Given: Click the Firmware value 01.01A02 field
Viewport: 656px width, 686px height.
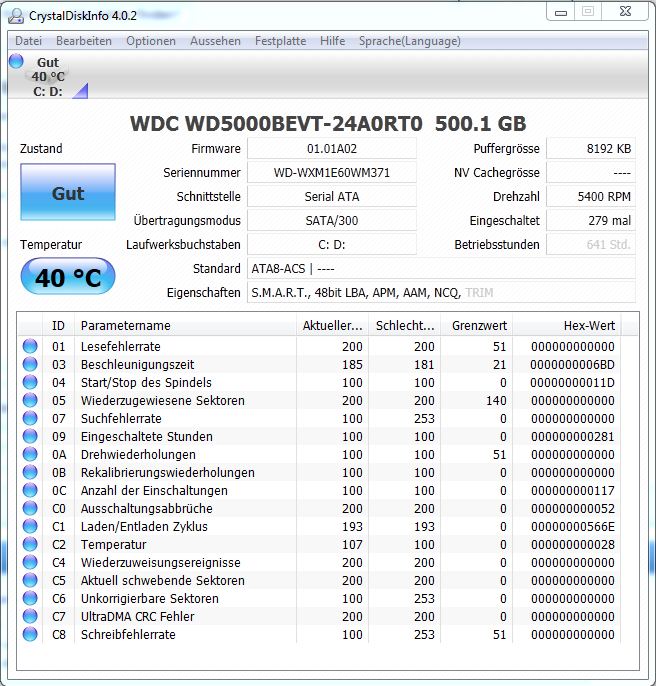Looking at the screenshot, I should 332,149.
